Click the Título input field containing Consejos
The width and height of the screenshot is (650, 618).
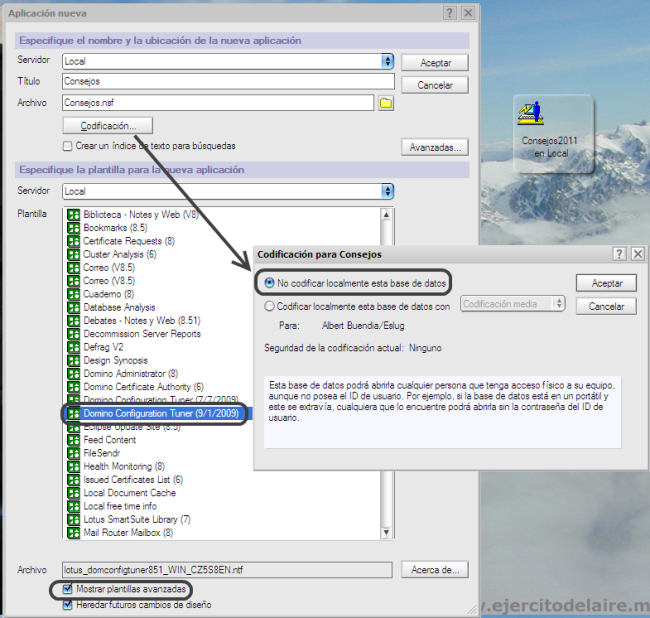(228, 81)
